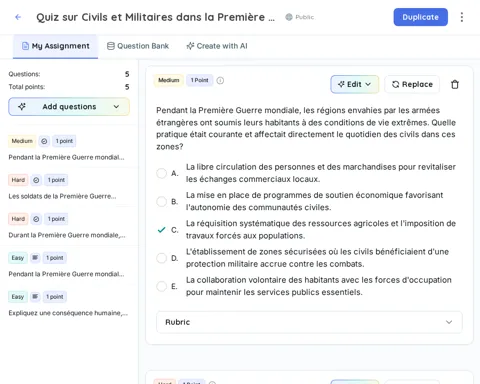480x384 pixels.
Task: Switch to the My Assignment tab
Action: coord(56,46)
